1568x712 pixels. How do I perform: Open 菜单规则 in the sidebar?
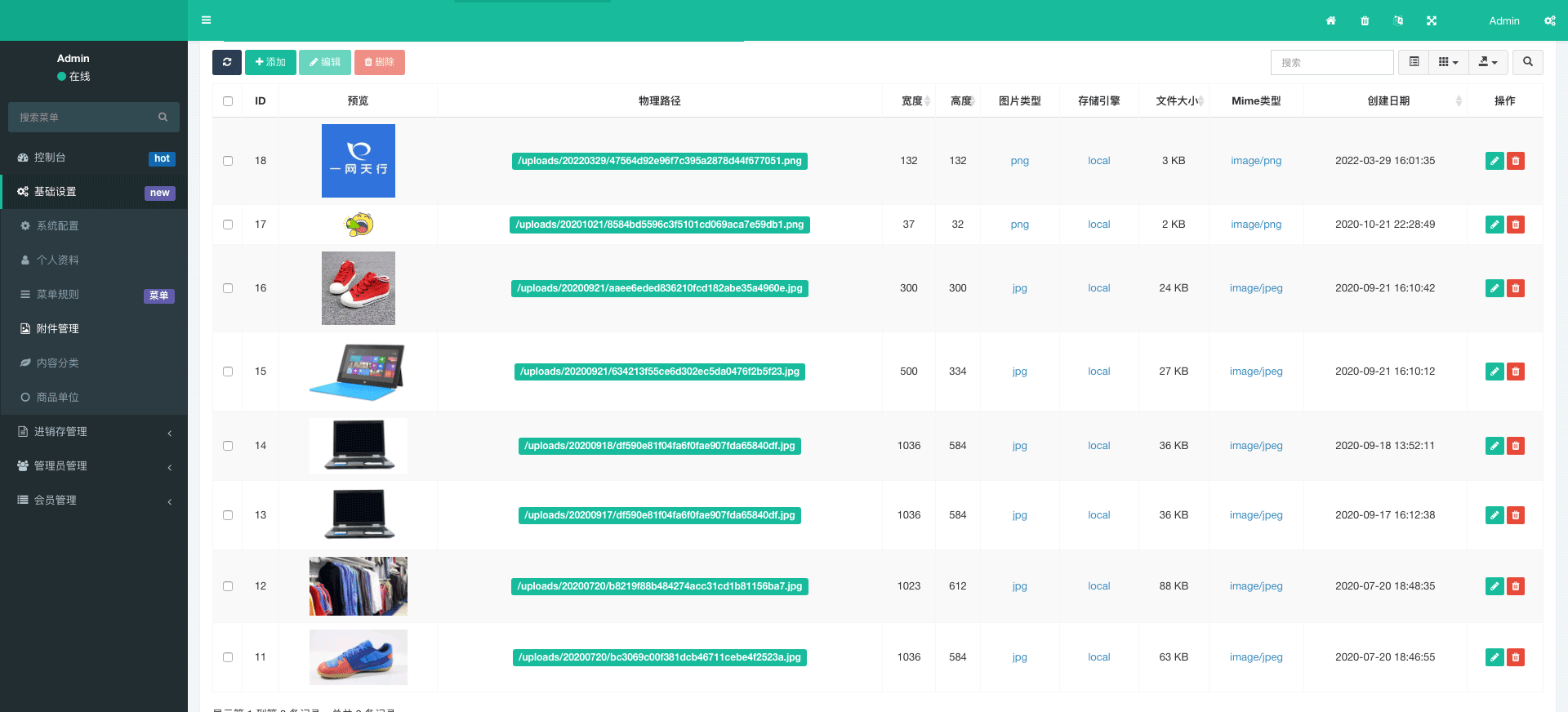pyautogui.click(x=94, y=295)
